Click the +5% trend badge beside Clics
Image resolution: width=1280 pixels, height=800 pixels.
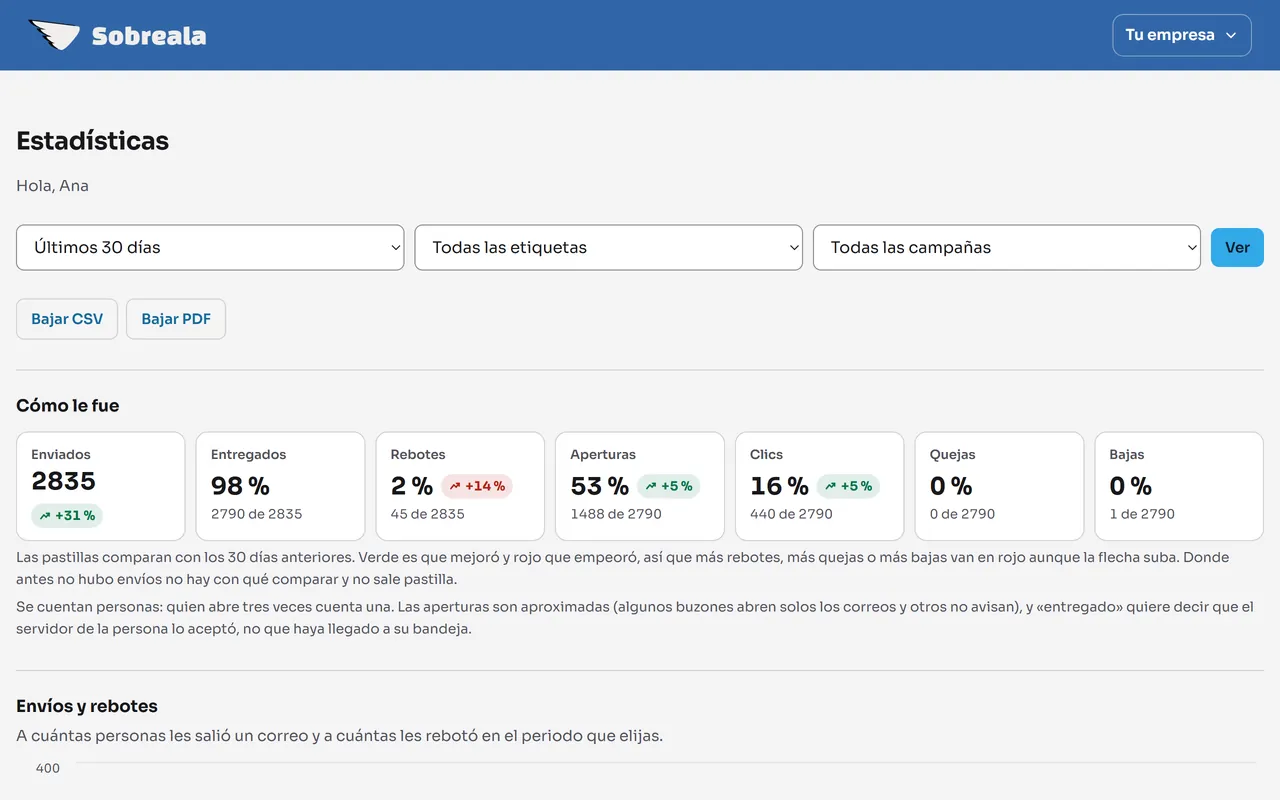pos(848,486)
